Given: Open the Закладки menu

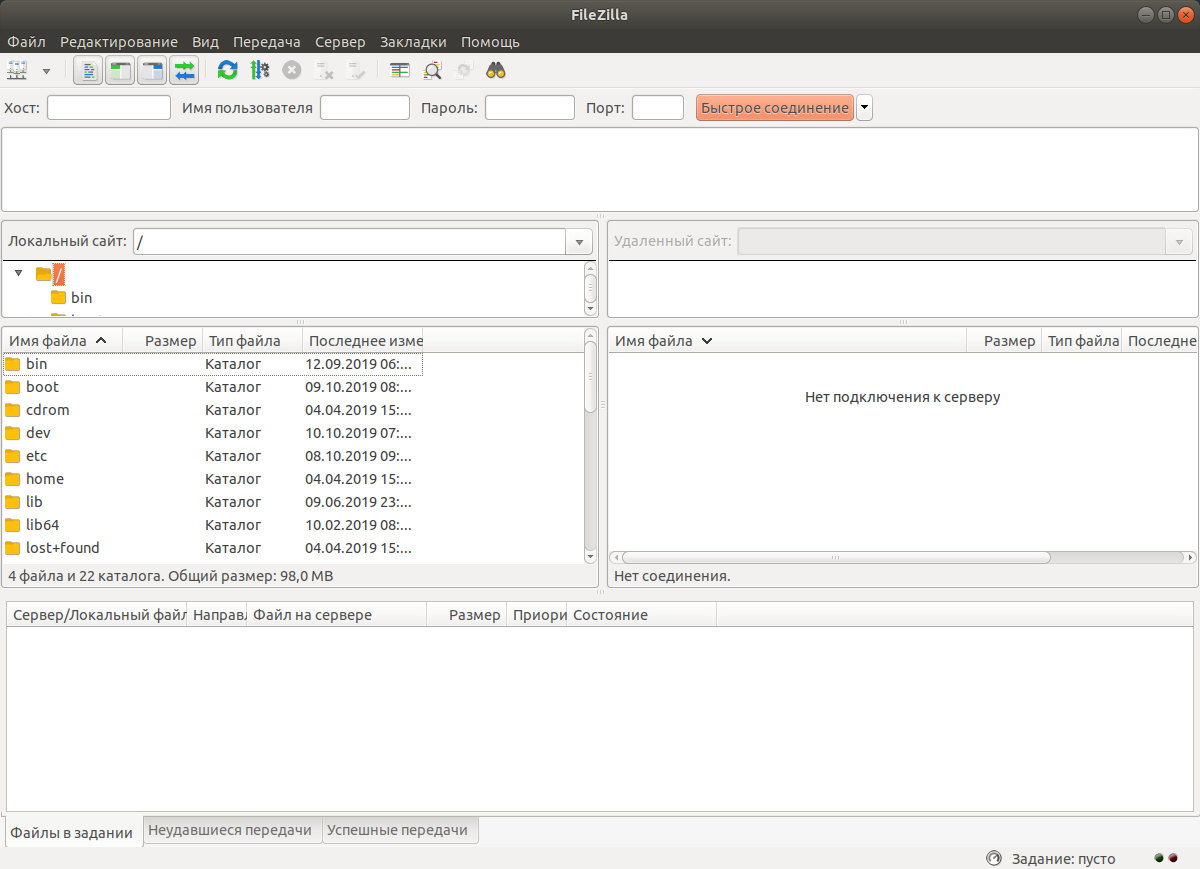Looking at the screenshot, I should [413, 42].
